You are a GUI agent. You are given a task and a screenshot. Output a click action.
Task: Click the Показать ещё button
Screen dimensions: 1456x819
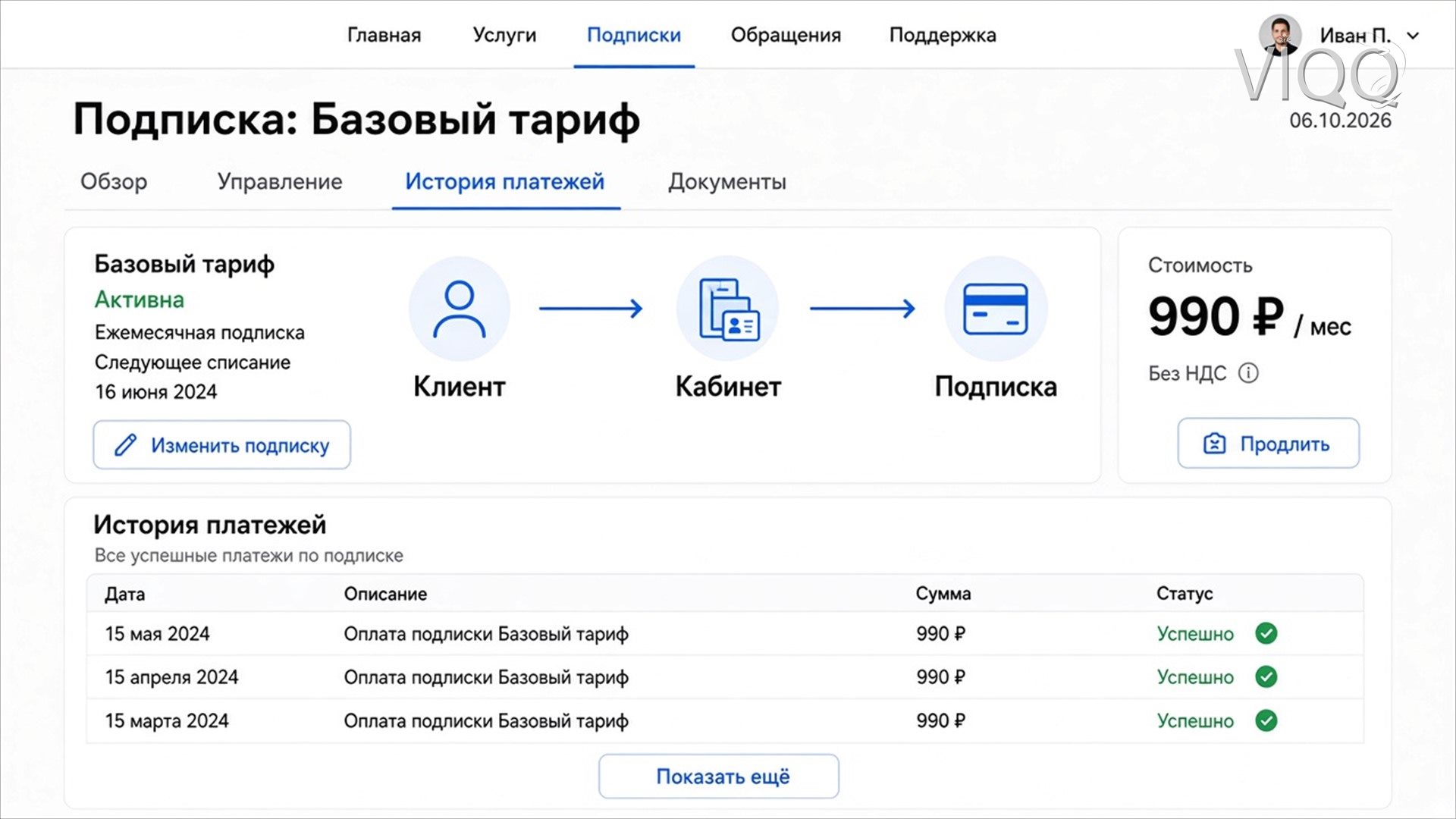[x=719, y=777]
